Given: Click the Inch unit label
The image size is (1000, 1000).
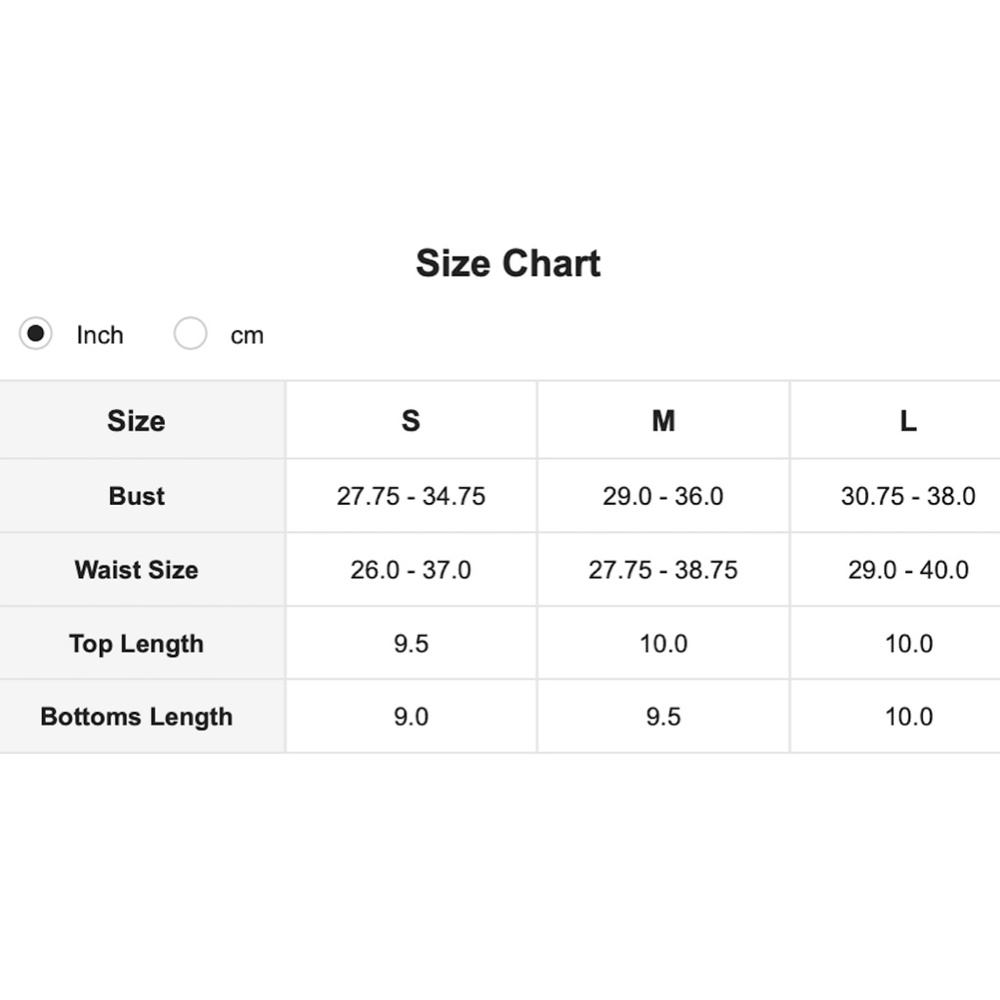Looking at the screenshot, I should (100, 335).
